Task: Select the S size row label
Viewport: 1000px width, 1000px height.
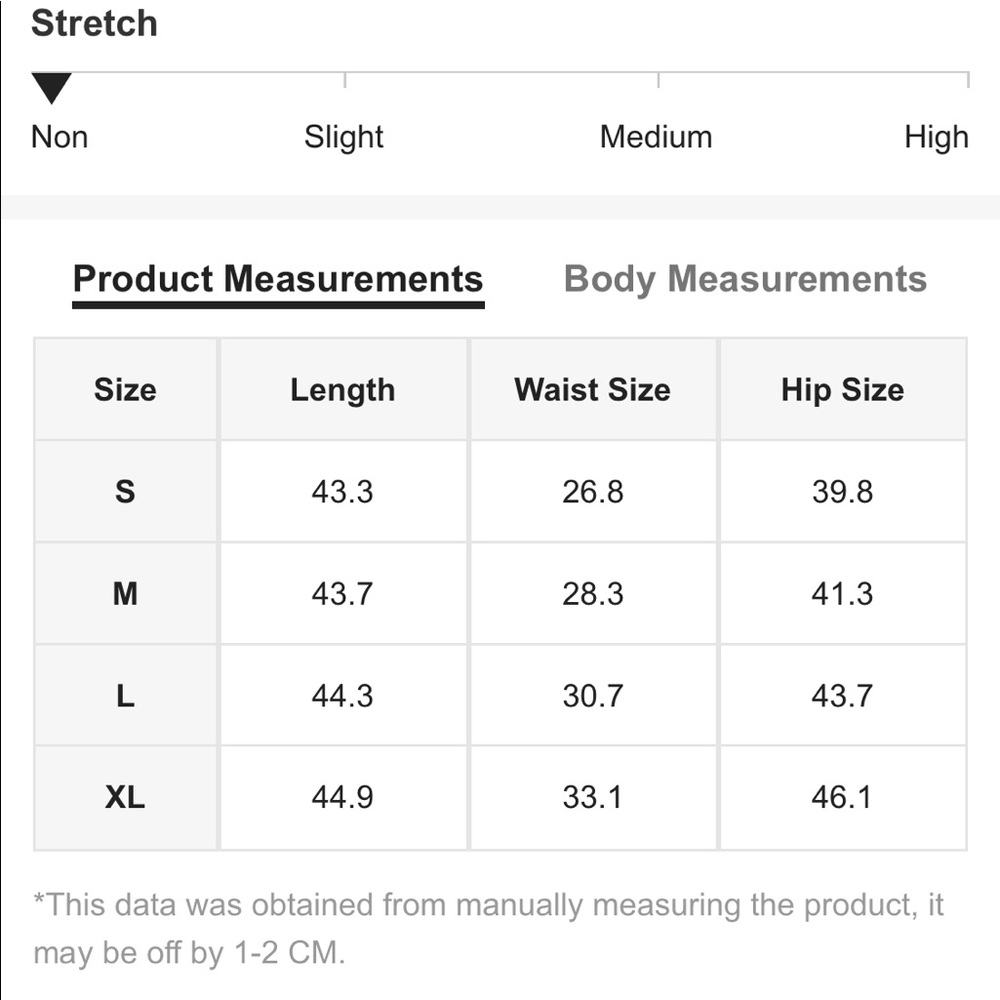Action: pyautogui.click(x=125, y=492)
